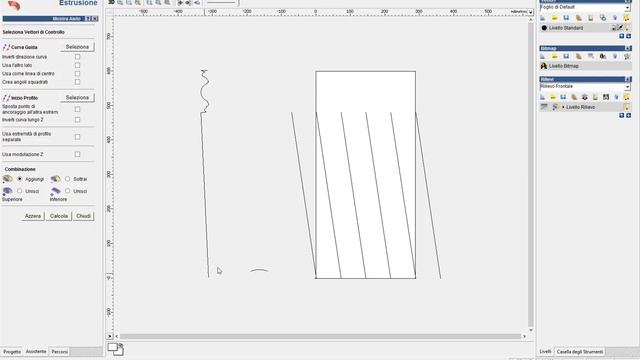Click the purple sphere icon in Rilievo toolbar
The image size is (640, 360).
[584, 97]
